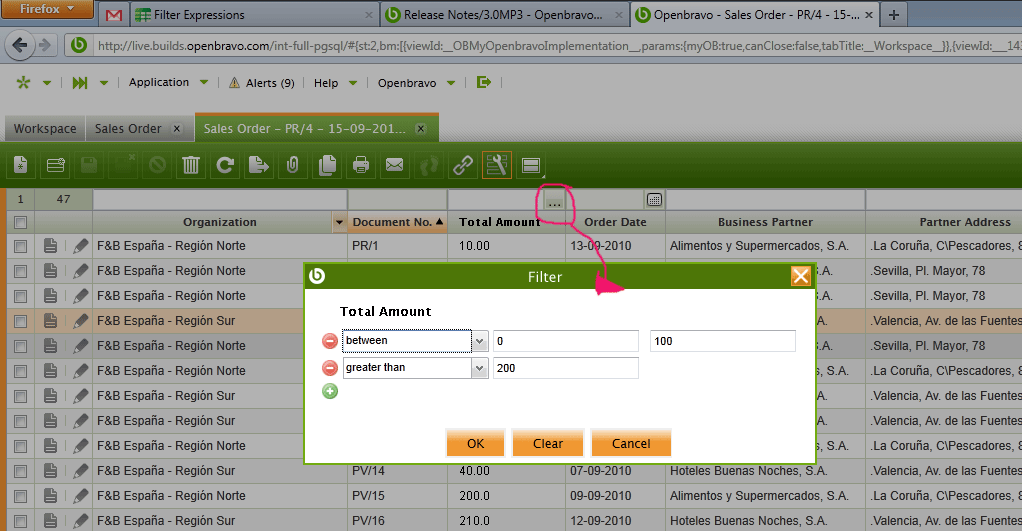Screen dimensions: 1022x531
Task: Check the checkbox for row PR/1
Action: point(20,246)
